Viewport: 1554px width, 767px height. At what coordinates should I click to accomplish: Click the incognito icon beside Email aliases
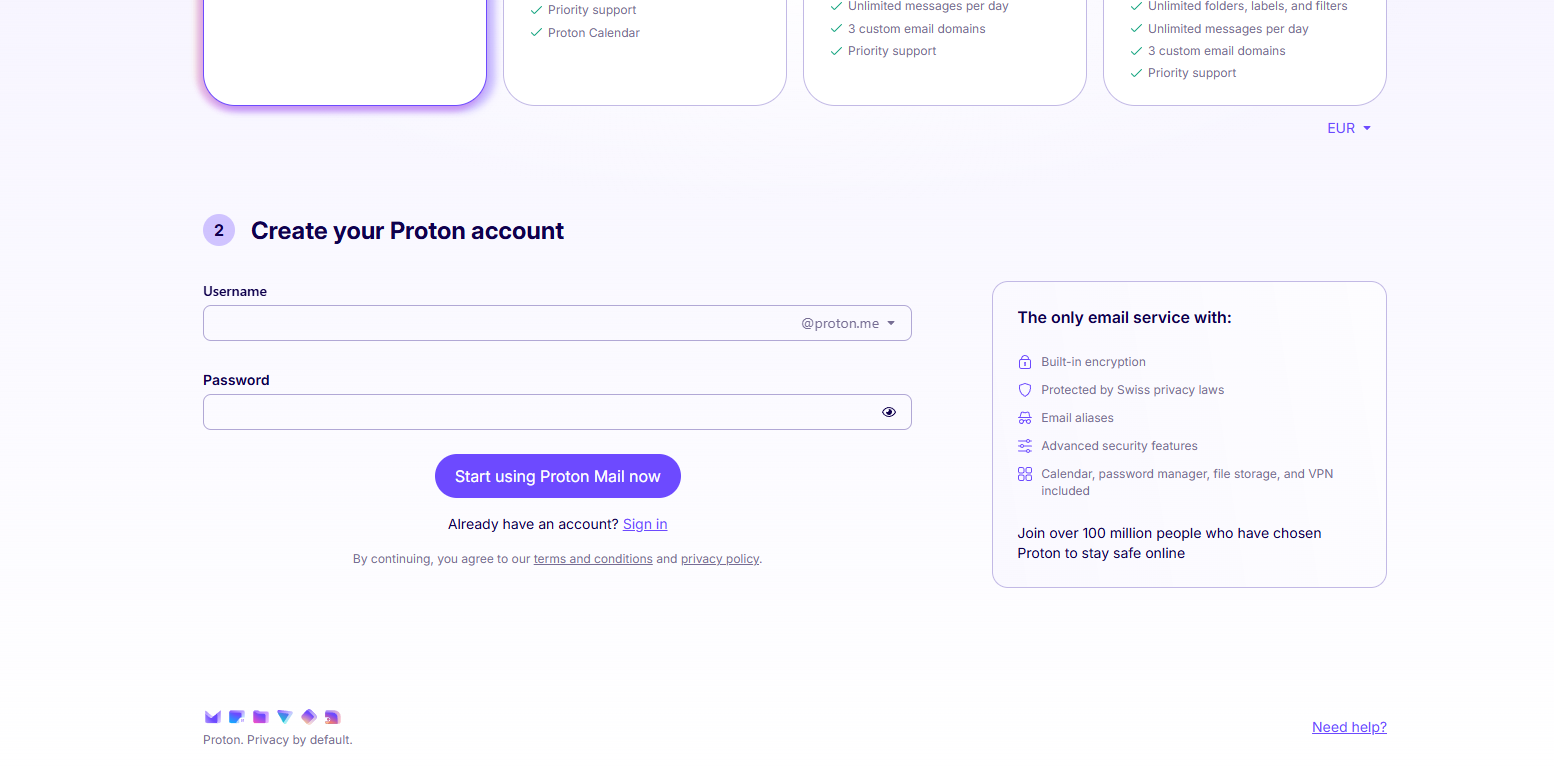tap(1024, 418)
